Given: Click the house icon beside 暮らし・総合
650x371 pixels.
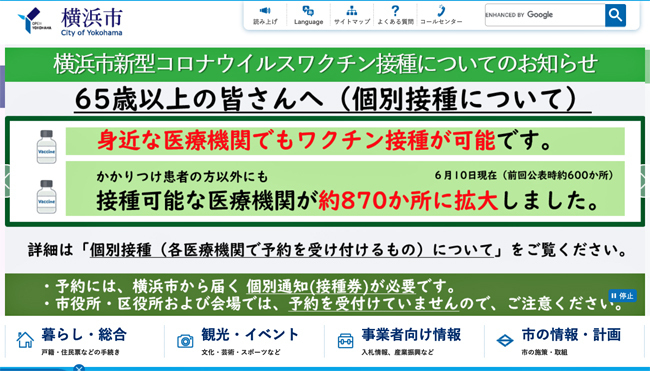Looking at the screenshot, I should tap(25, 340).
